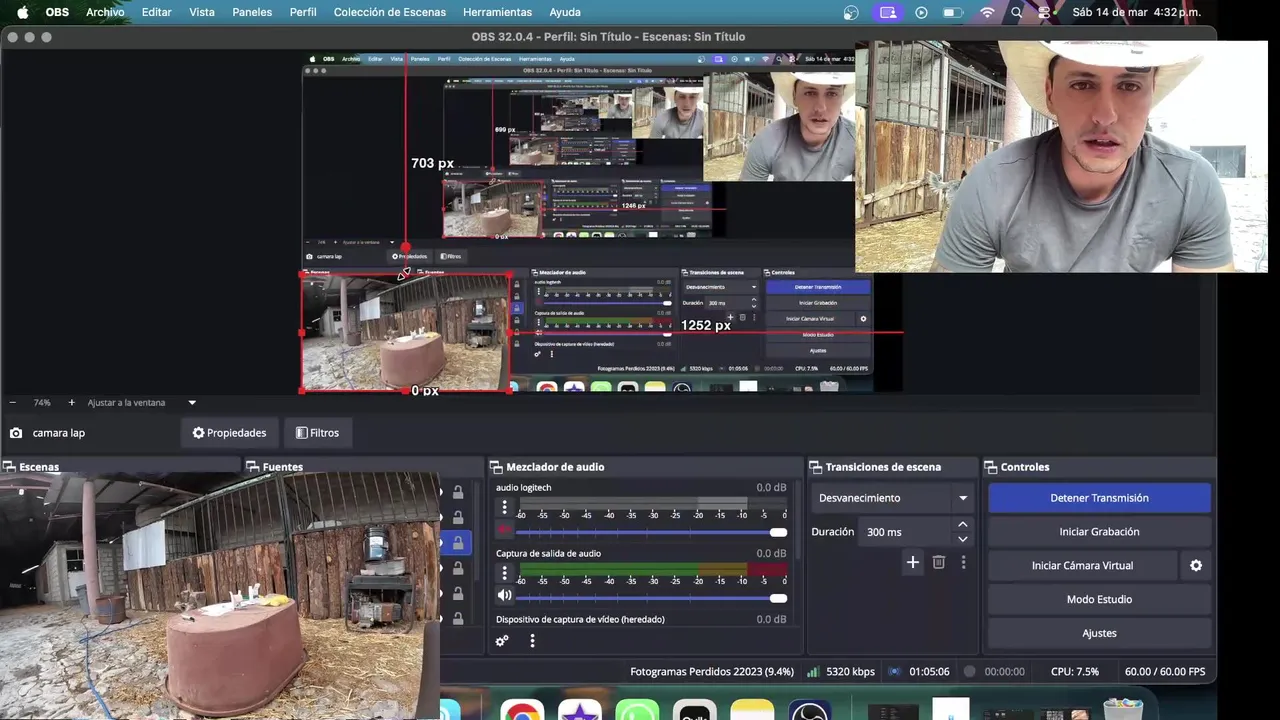1280x720 pixels.
Task: Open the Perfil menu
Action: click(303, 13)
